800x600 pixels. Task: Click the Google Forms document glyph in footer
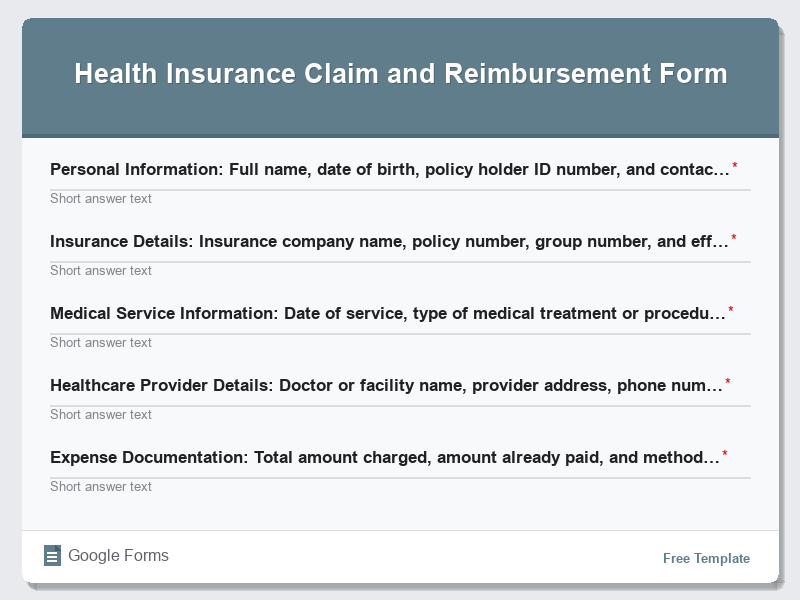tap(52, 555)
